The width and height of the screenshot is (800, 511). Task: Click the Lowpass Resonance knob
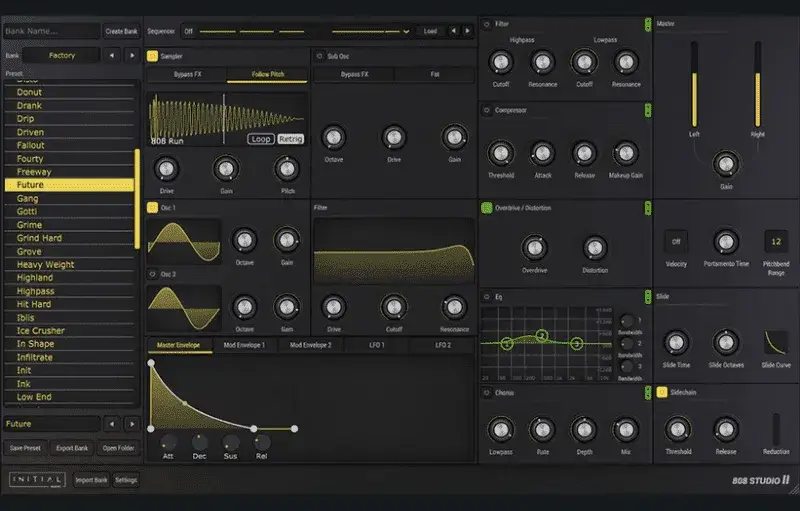coord(626,62)
